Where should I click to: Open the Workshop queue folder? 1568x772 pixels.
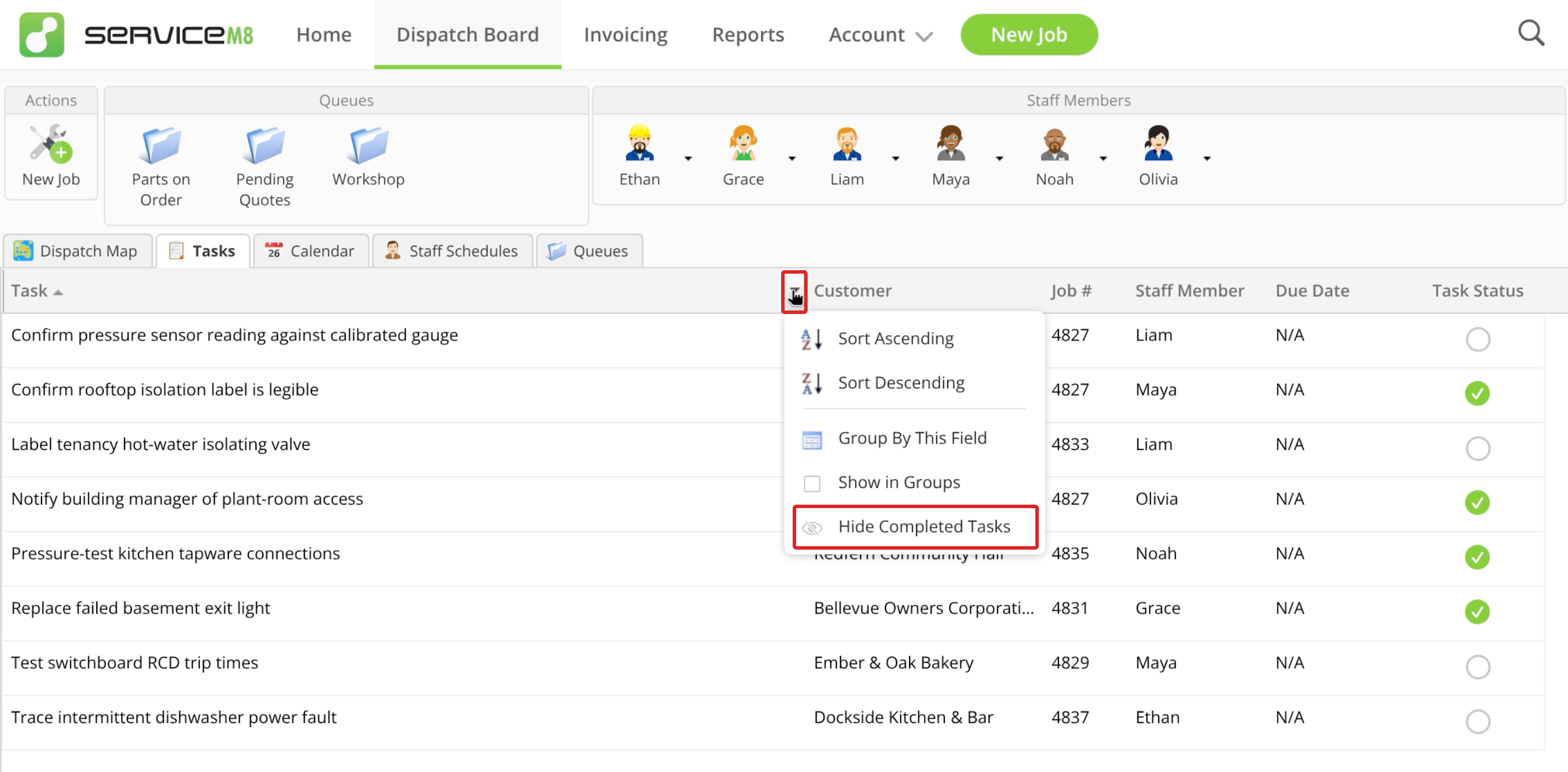368,145
